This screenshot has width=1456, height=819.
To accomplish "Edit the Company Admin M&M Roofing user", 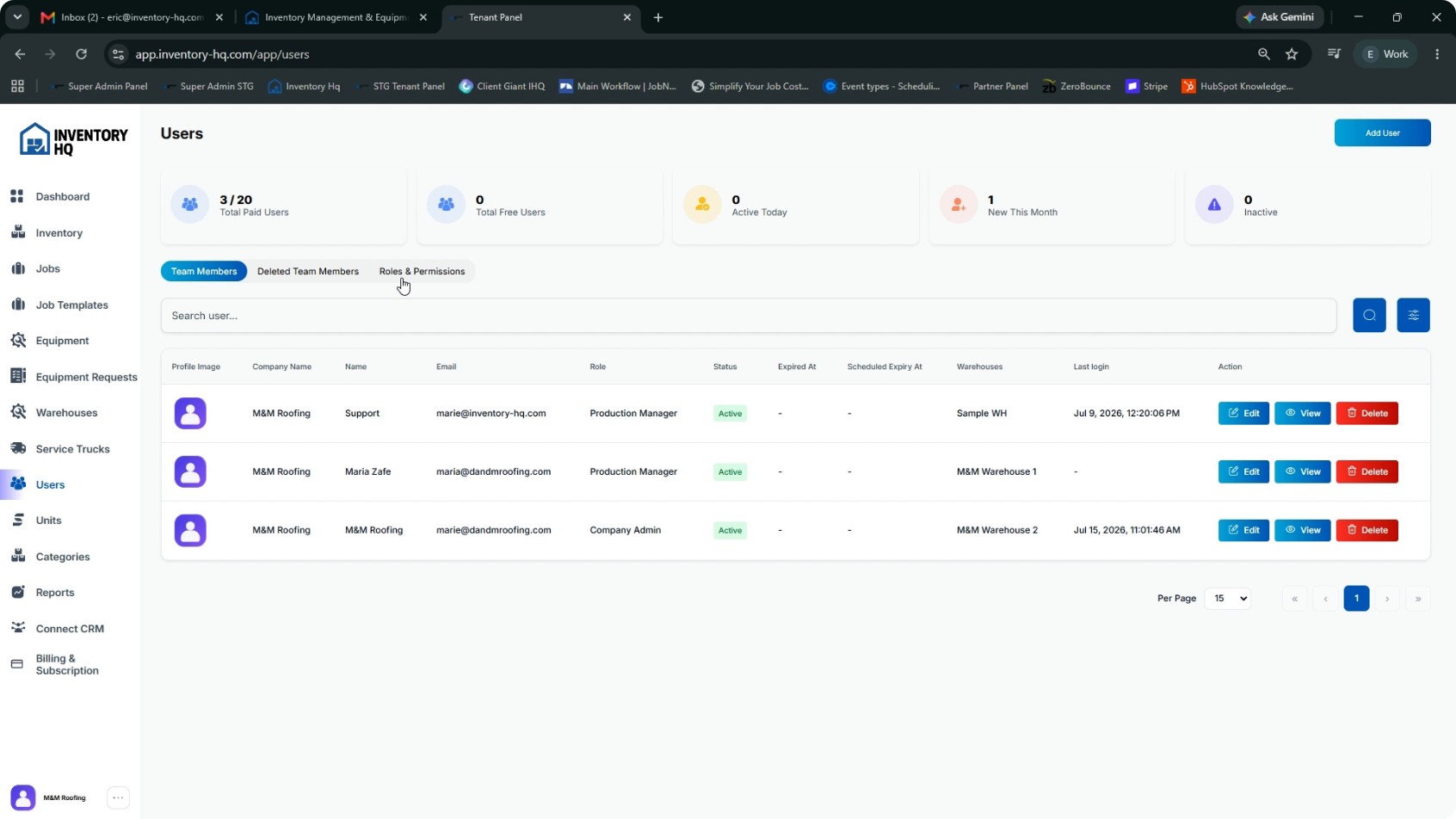I will click(x=1243, y=530).
